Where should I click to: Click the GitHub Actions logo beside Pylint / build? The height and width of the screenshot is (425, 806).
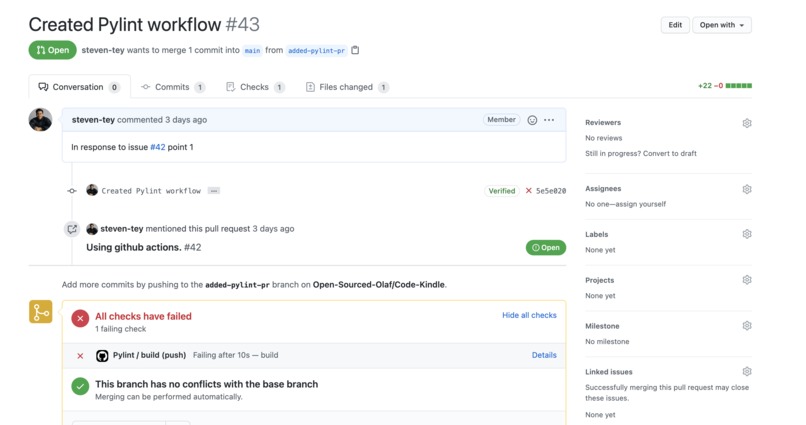point(102,355)
